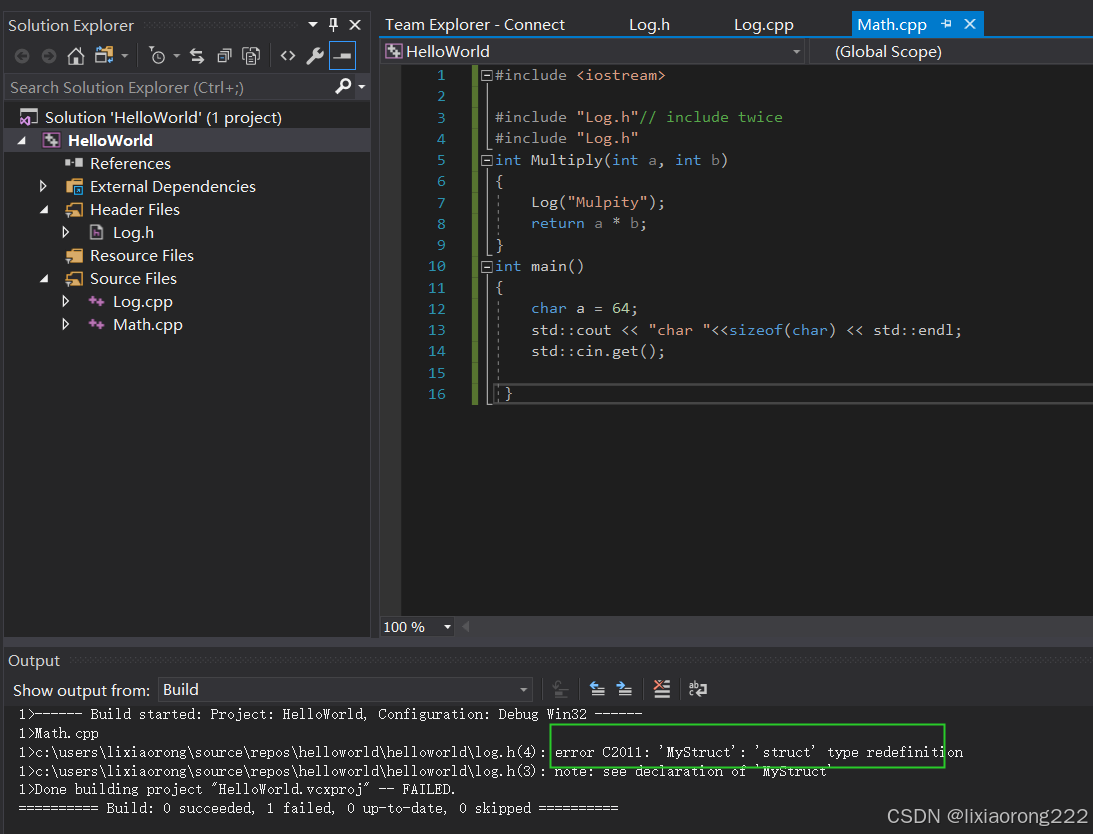
Task: Select the Sync with Active Document icon
Action: point(196,55)
